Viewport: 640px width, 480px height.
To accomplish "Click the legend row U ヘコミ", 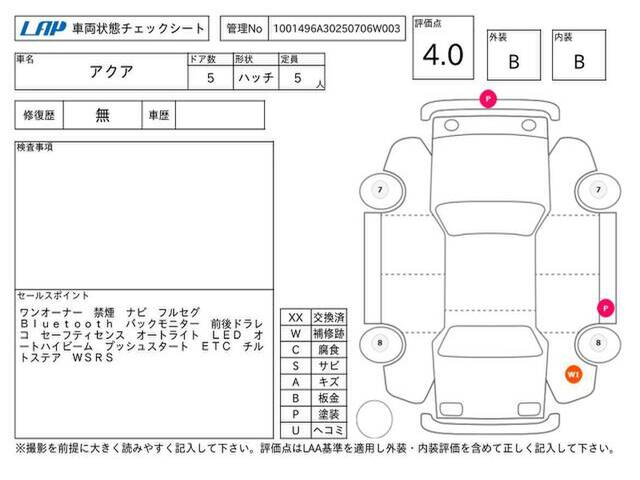I will tap(313, 430).
